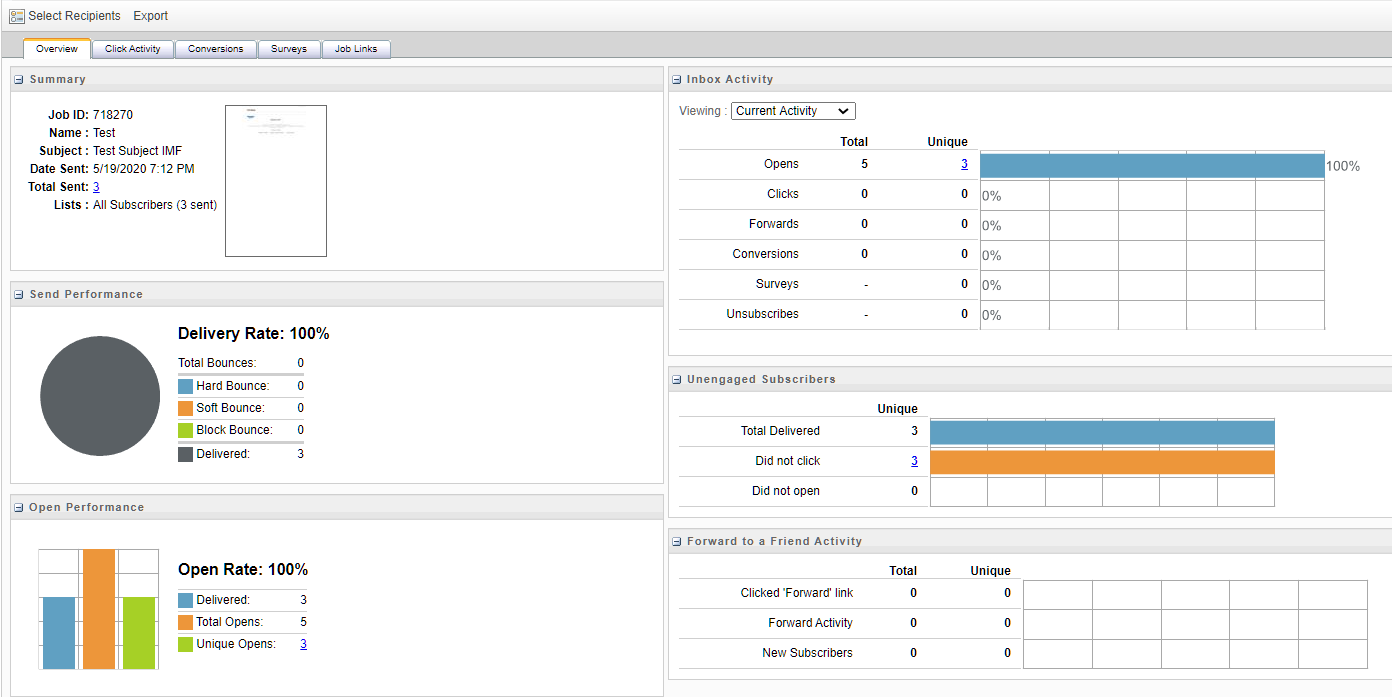Click the Unsubscribes row label
The height and width of the screenshot is (697, 1392).
[763, 314]
